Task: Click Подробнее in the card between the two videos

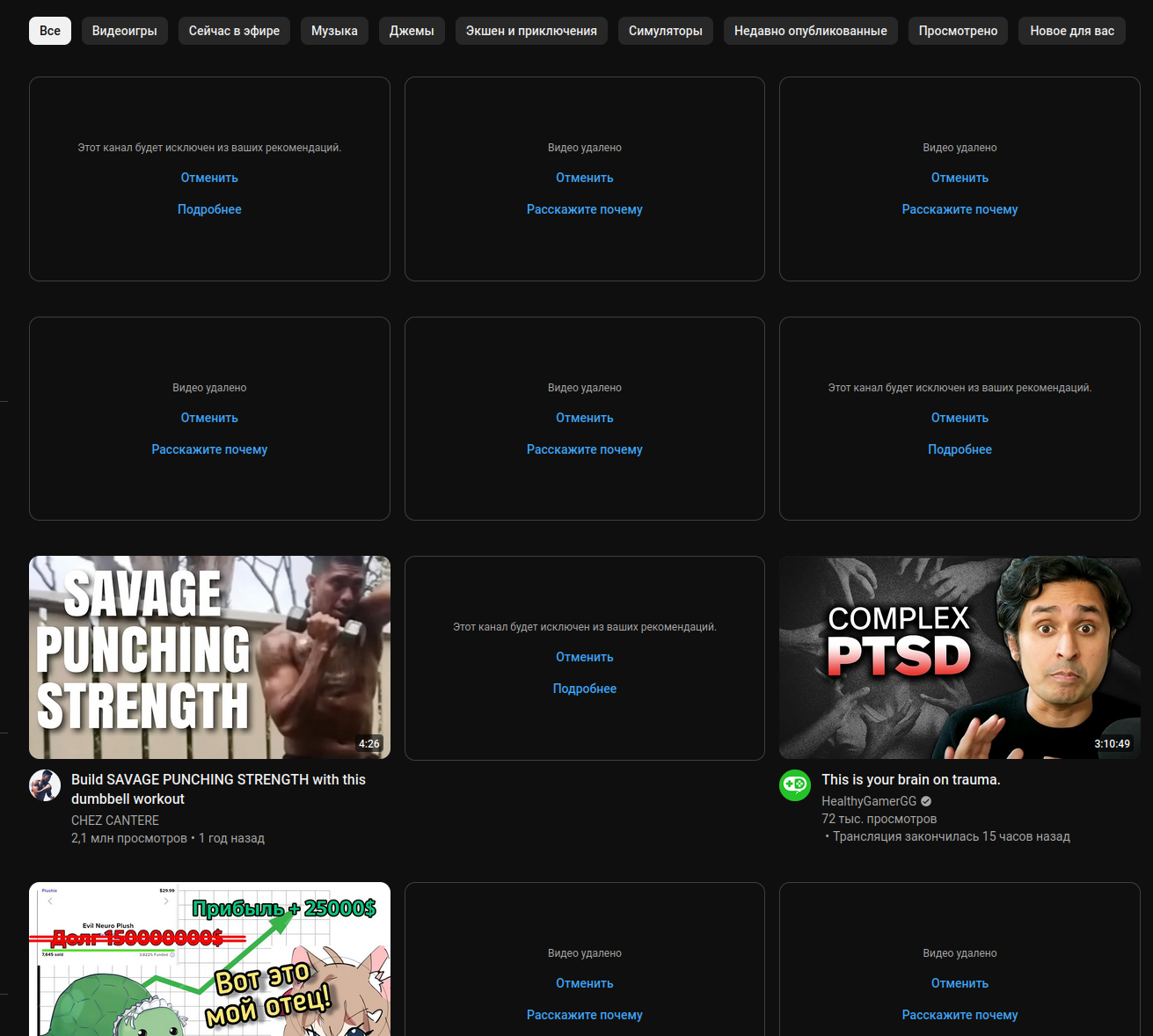Action: click(585, 689)
